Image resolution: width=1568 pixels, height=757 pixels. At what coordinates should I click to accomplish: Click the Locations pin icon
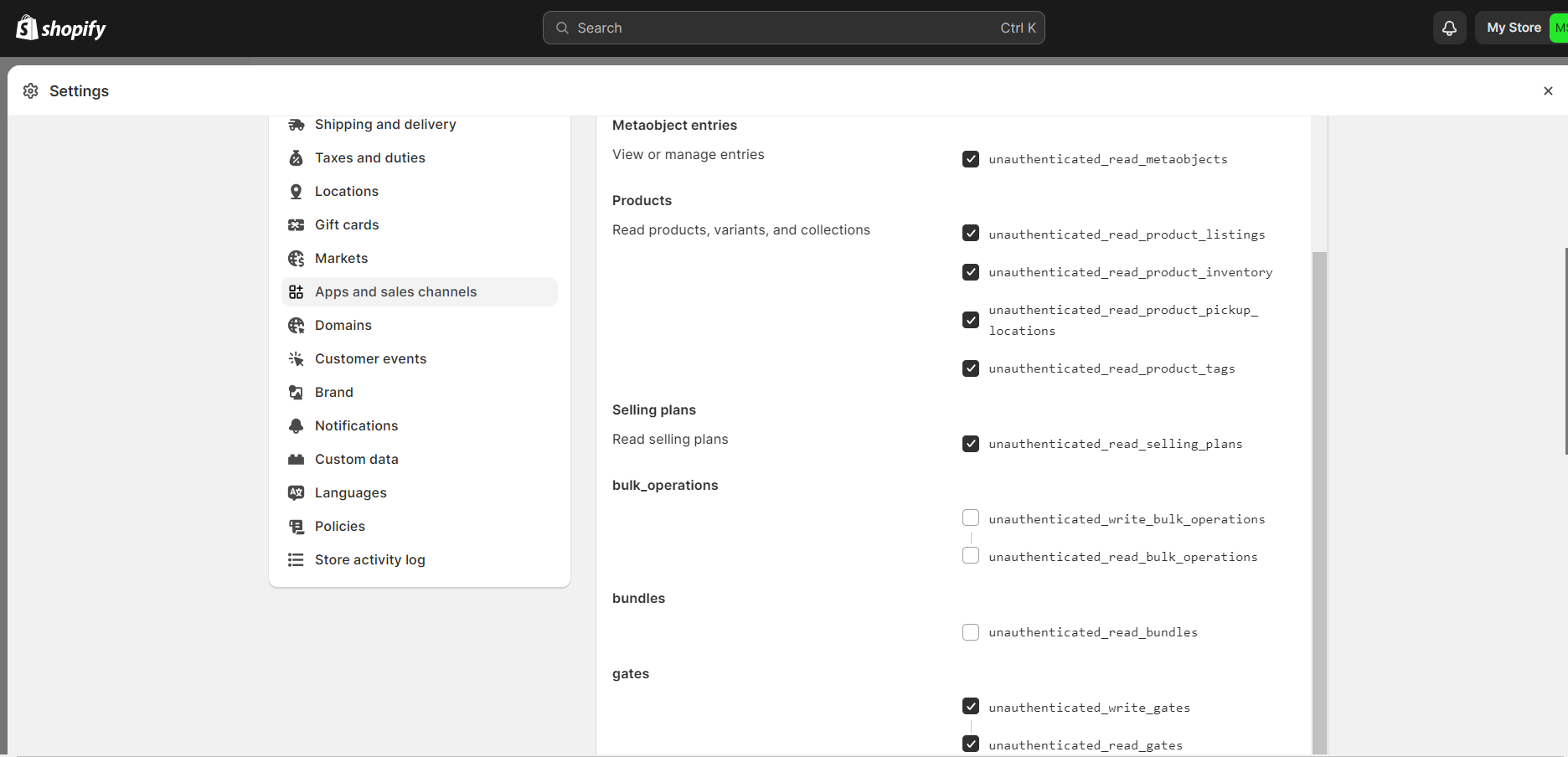pyautogui.click(x=296, y=192)
